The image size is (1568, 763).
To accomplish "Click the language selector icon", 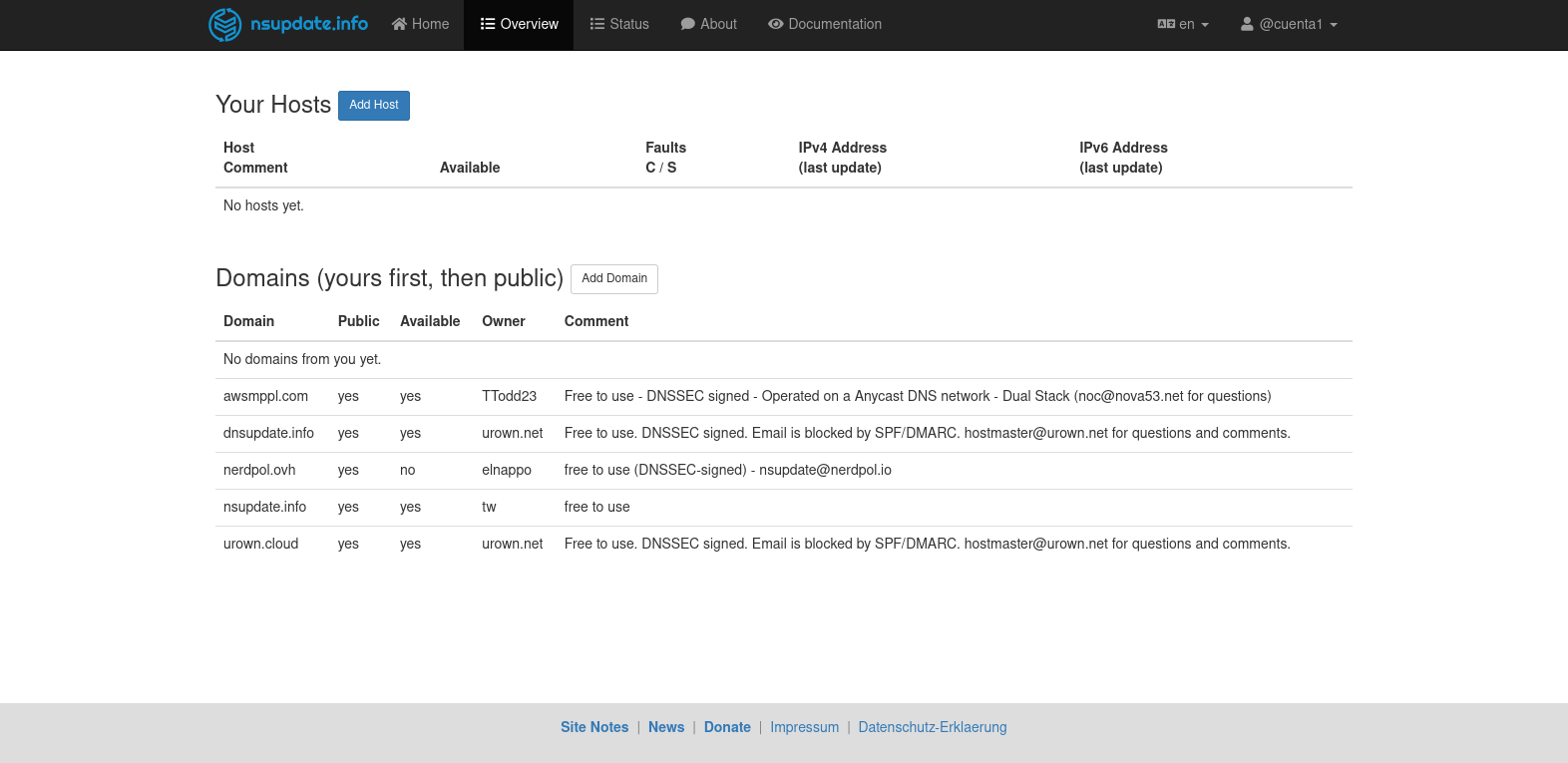I will pyautogui.click(x=1165, y=24).
